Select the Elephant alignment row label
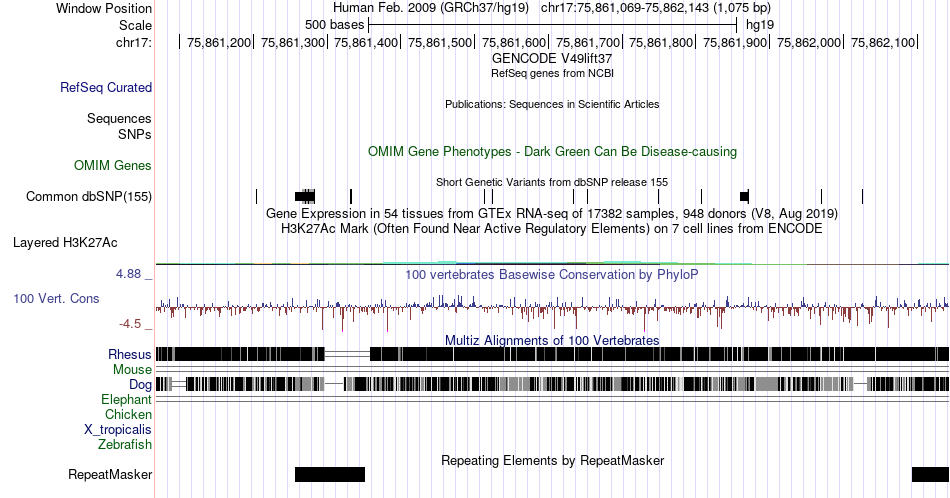 pos(126,399)
